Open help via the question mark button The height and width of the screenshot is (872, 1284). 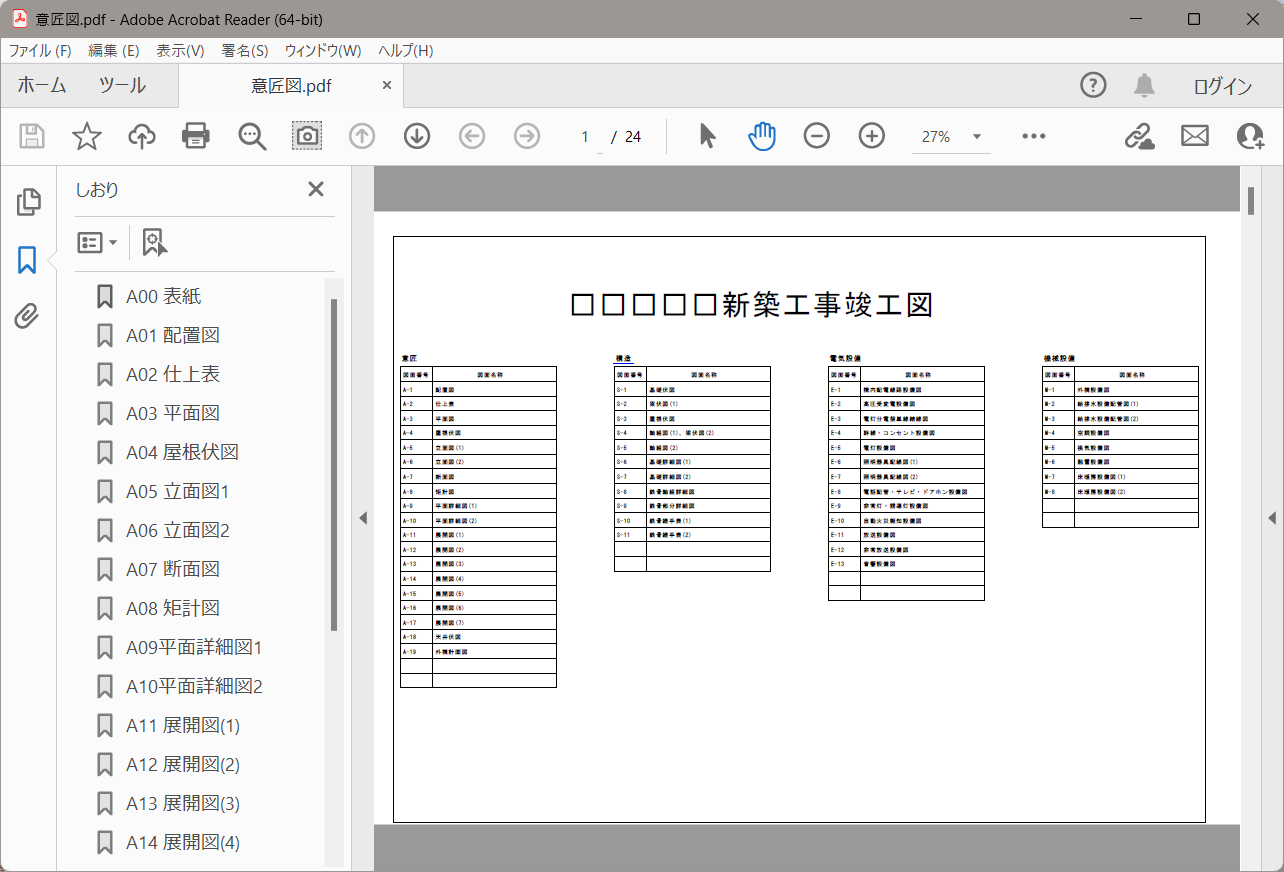(x=1092, y=85)
